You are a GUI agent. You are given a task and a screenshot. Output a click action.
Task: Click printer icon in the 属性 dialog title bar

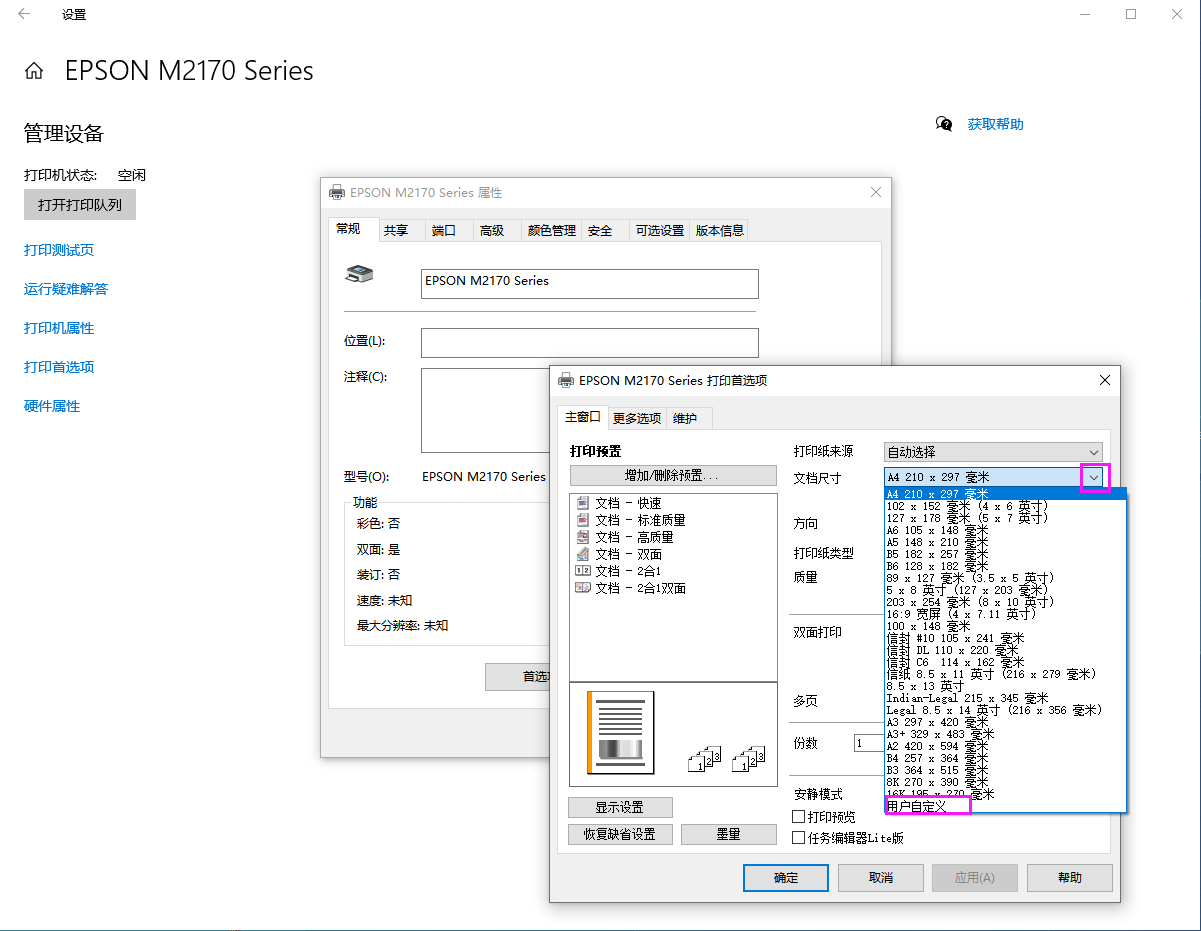(337, 192)
